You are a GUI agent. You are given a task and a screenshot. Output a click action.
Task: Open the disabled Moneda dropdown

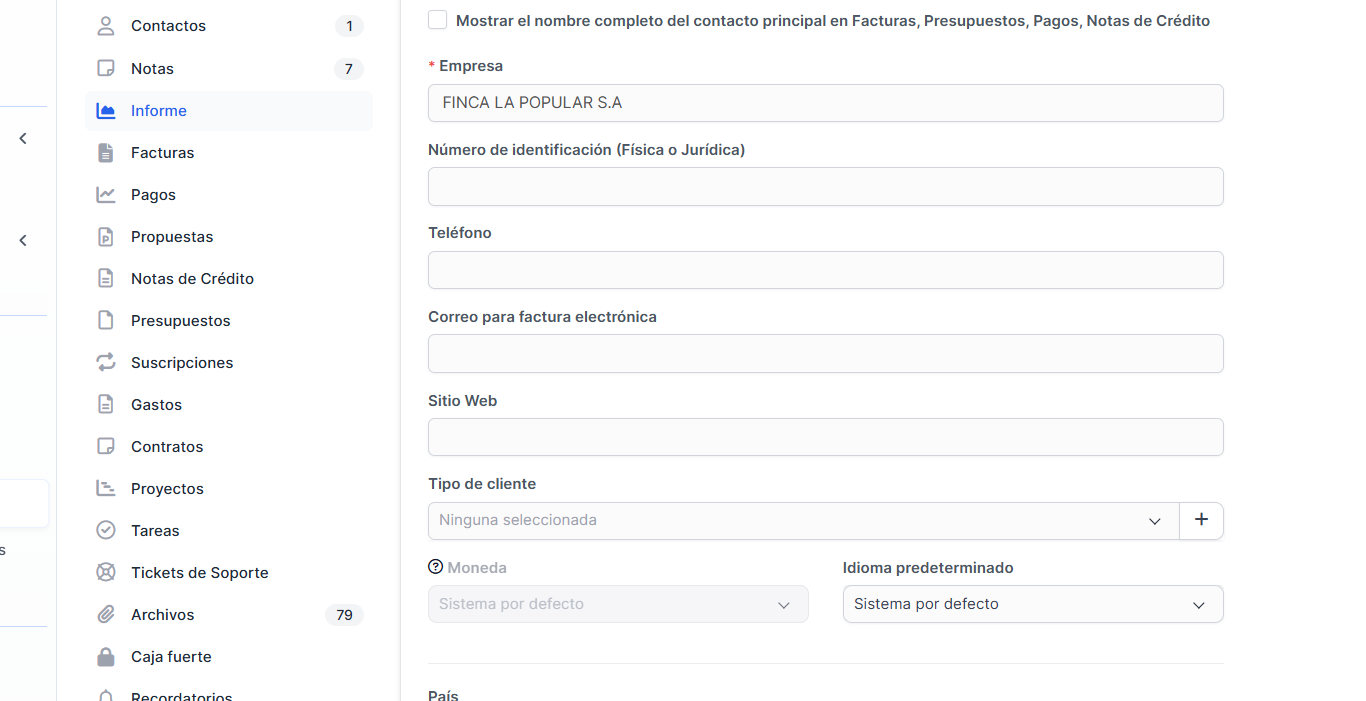617,604
